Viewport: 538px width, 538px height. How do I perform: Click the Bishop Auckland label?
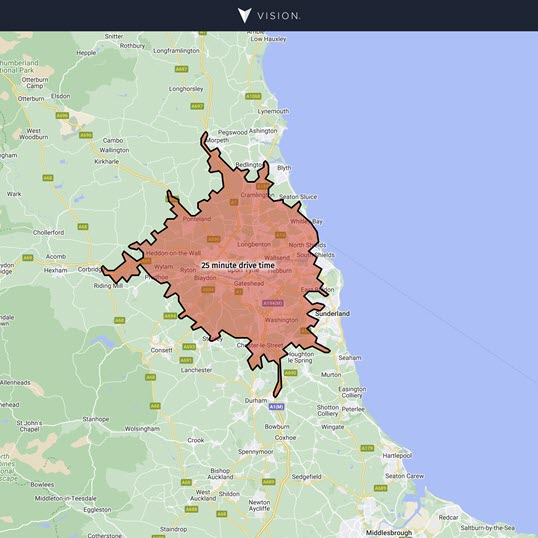220,474
